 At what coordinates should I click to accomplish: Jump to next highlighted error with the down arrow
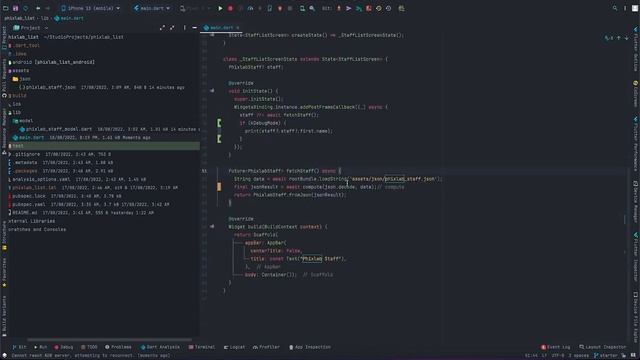point(627,38)
